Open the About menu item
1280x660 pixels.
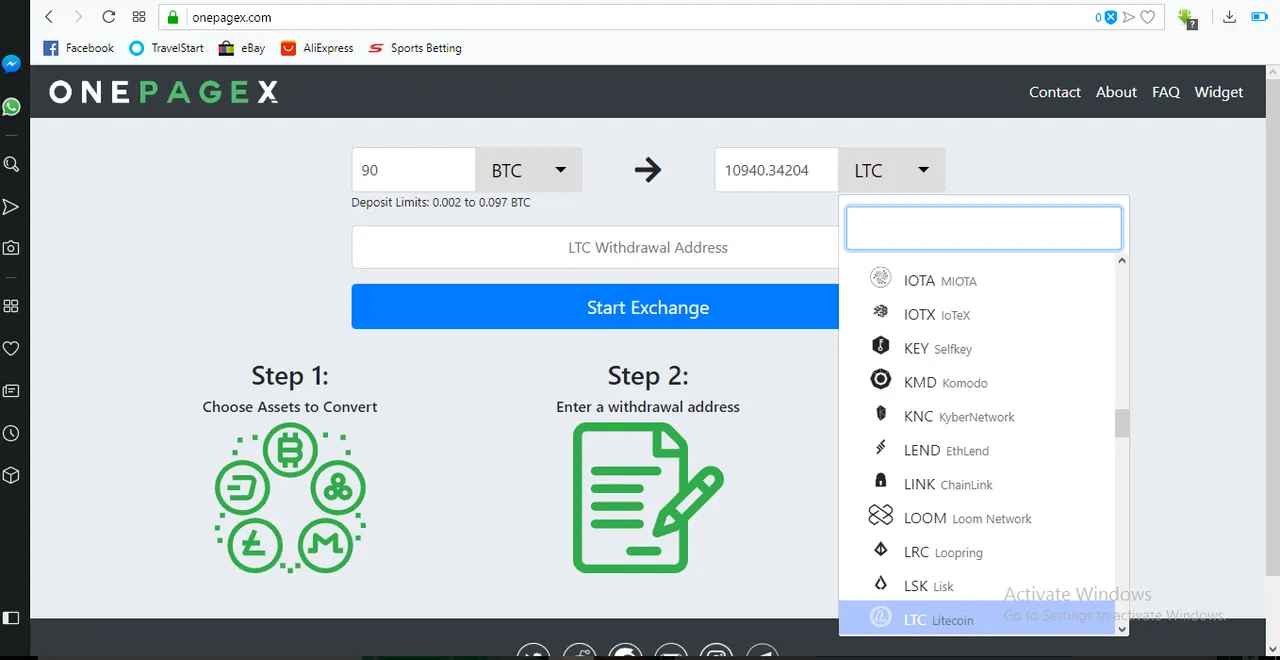(1116, 92)
